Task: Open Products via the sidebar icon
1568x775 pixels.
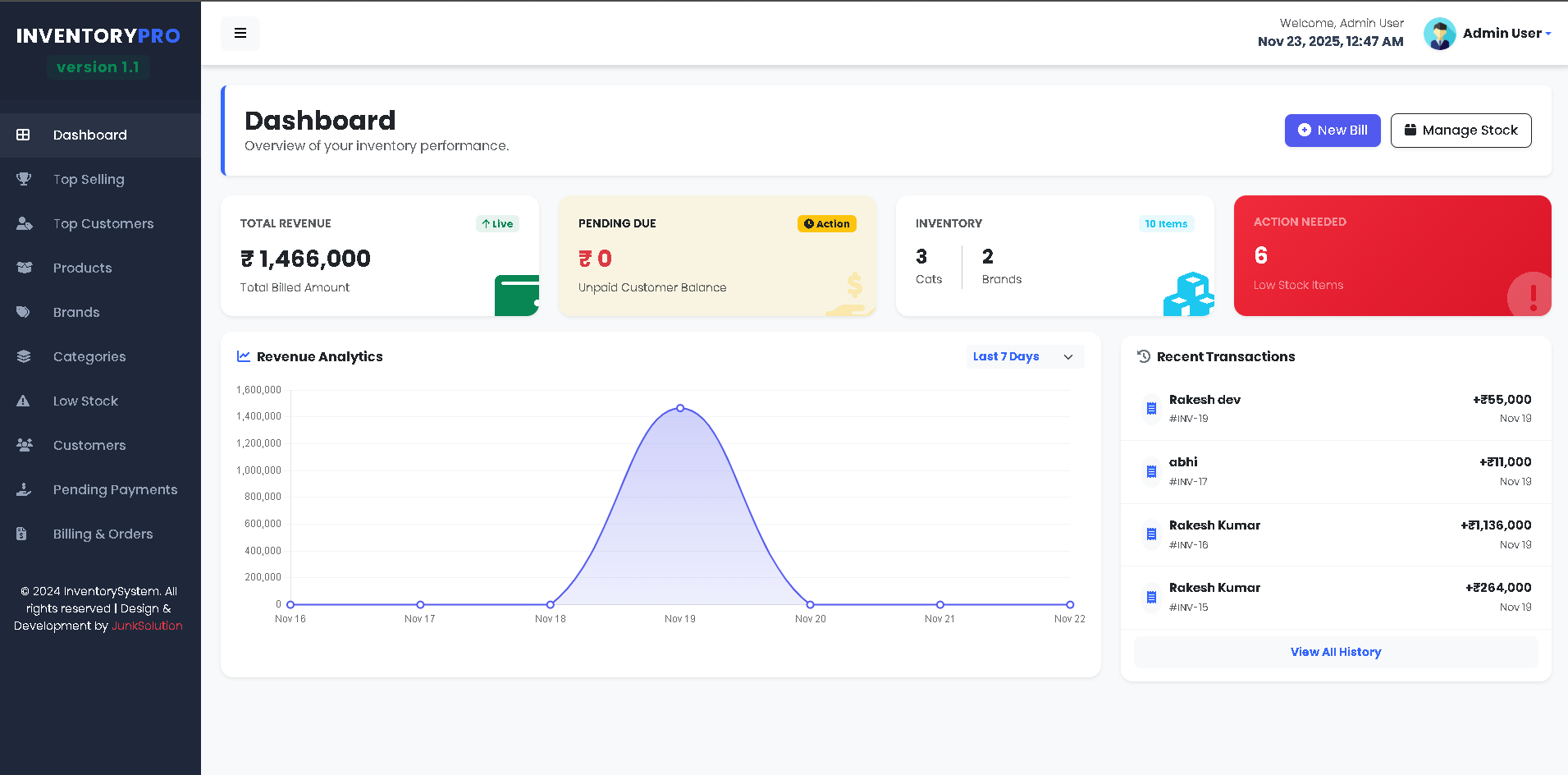Action: (x=24, y=268)
